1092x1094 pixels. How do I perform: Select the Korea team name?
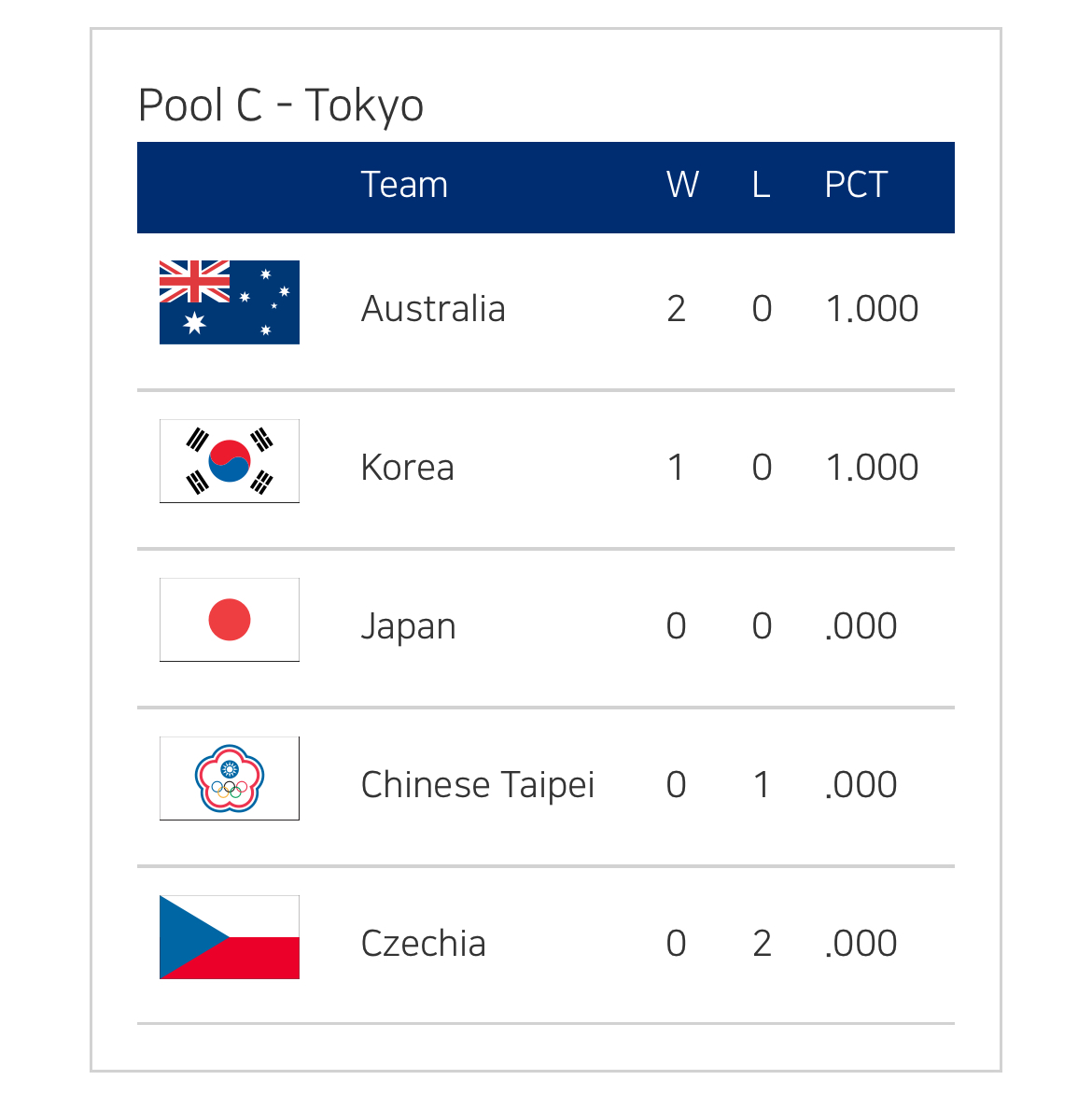click(x=407, y=468)
